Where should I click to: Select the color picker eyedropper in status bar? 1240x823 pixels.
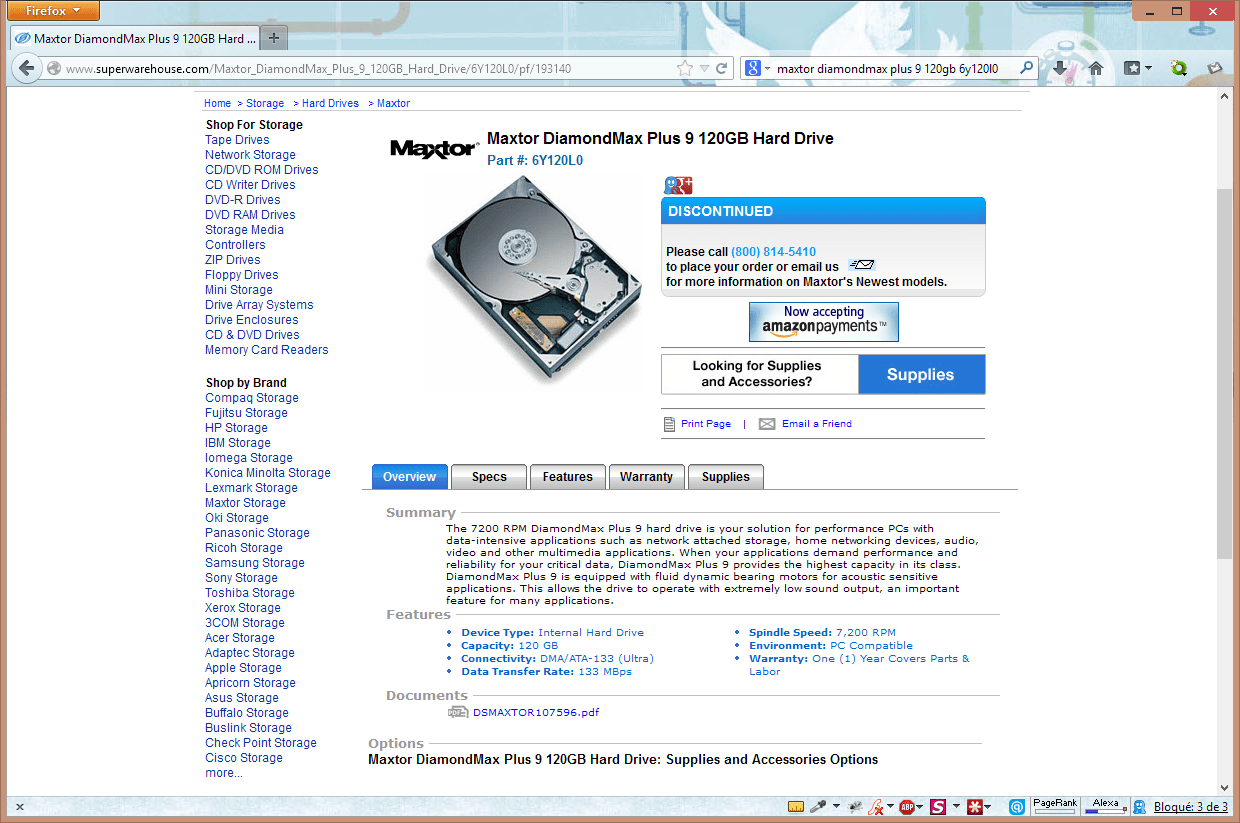click(817, 806)
